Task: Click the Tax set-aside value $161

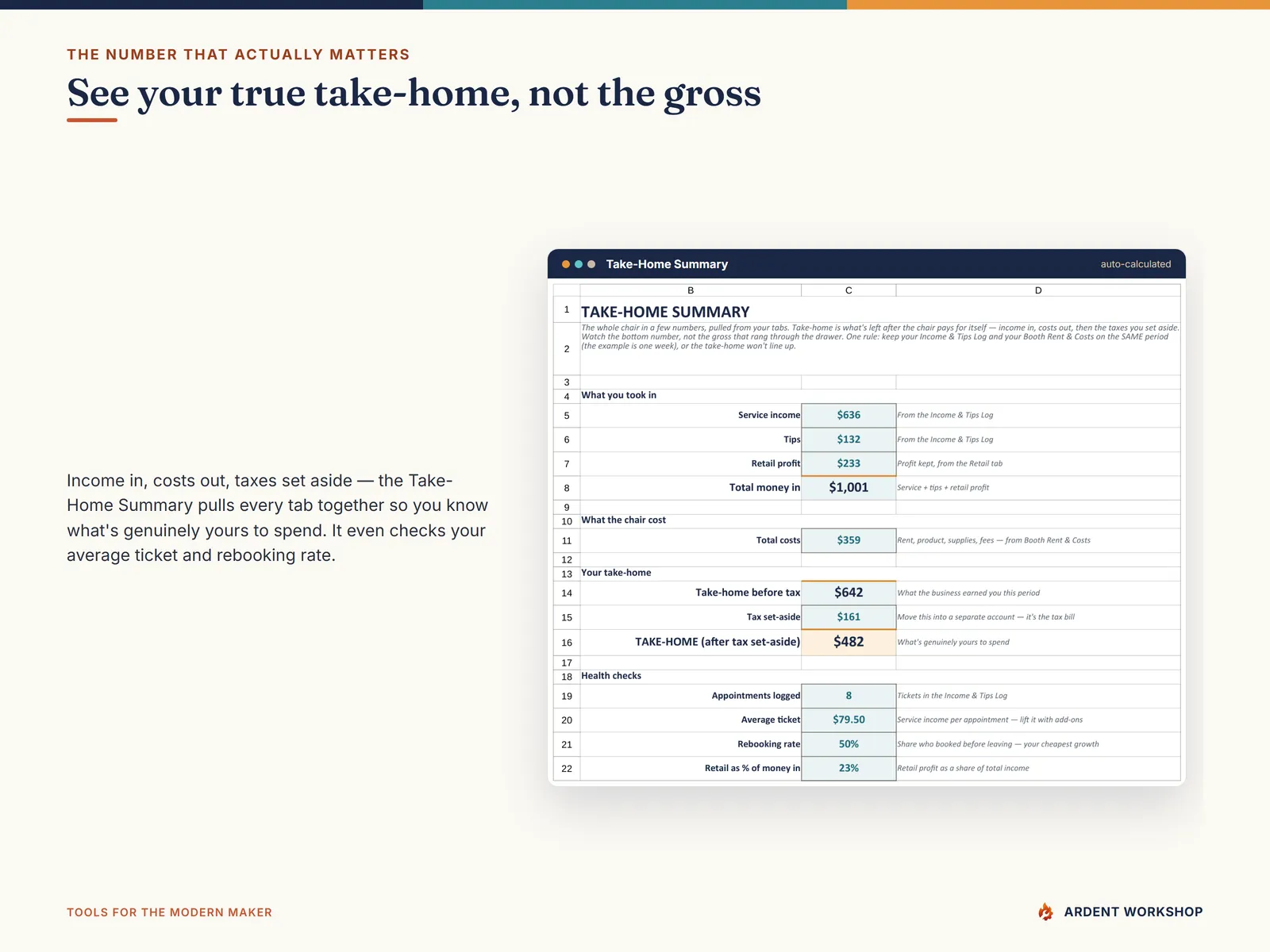Action: click(849, 617)
